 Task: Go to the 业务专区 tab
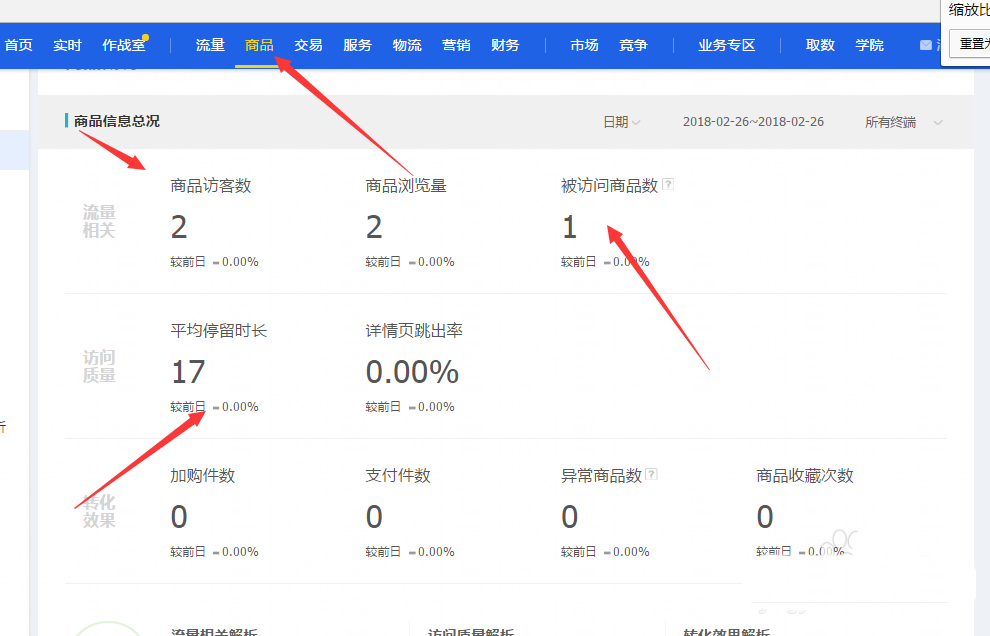tap(727, 45)
